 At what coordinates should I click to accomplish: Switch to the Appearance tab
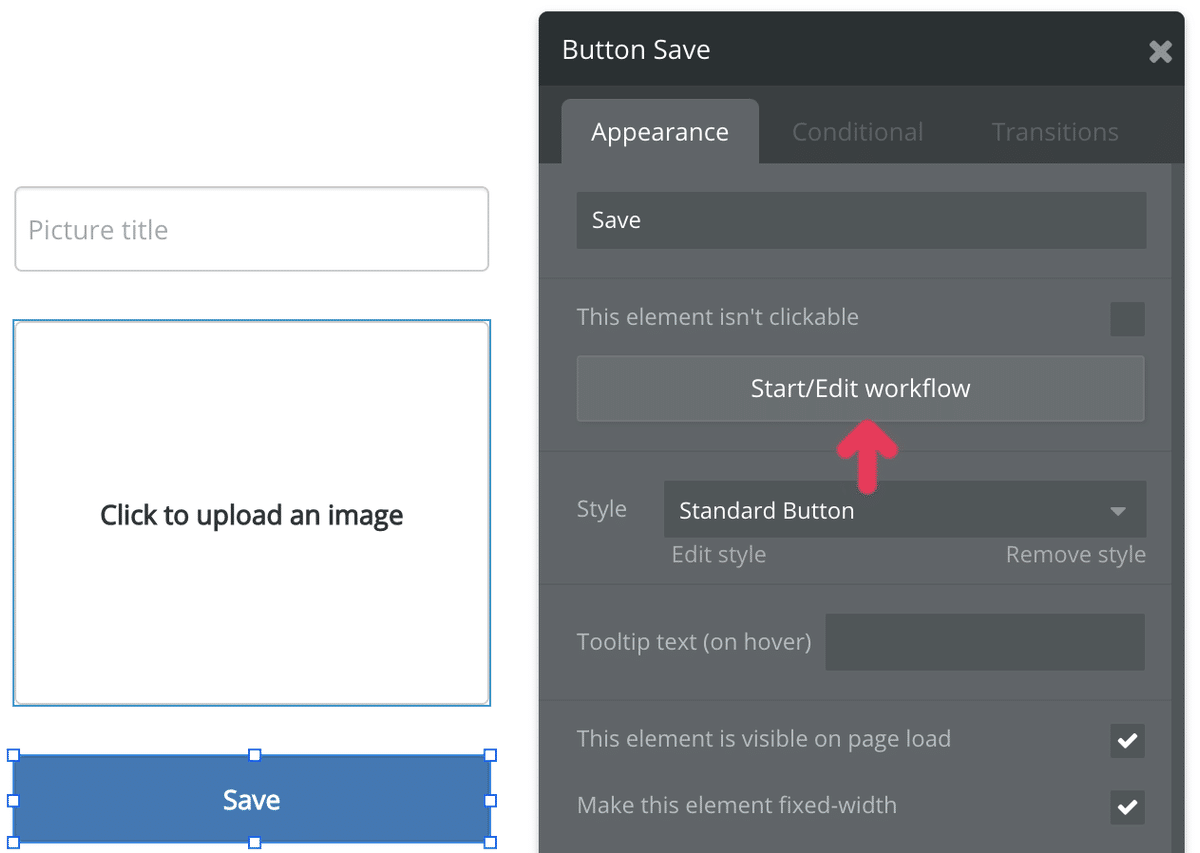(660, 132)
